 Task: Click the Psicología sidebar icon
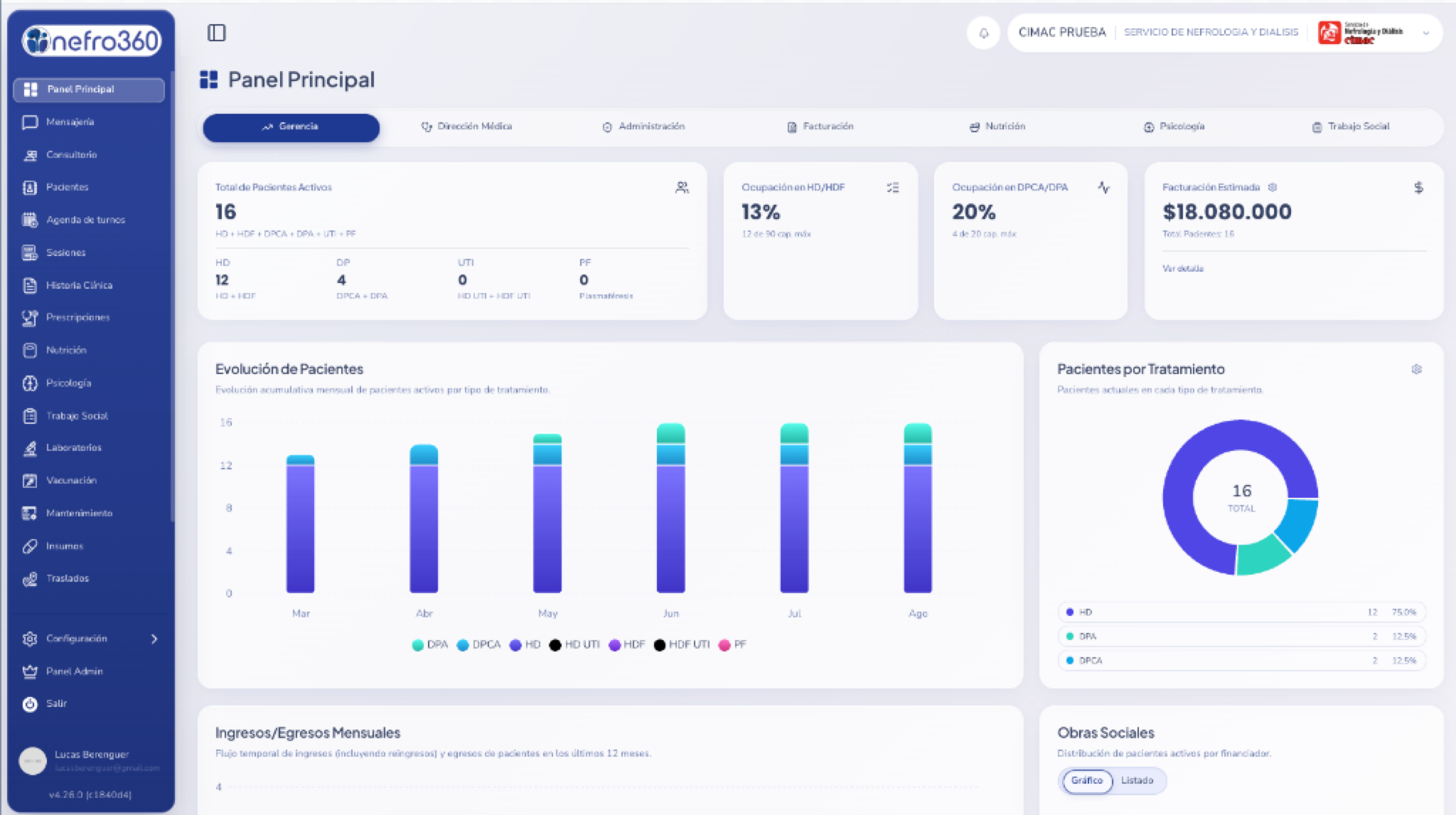(x=30, y=383)
